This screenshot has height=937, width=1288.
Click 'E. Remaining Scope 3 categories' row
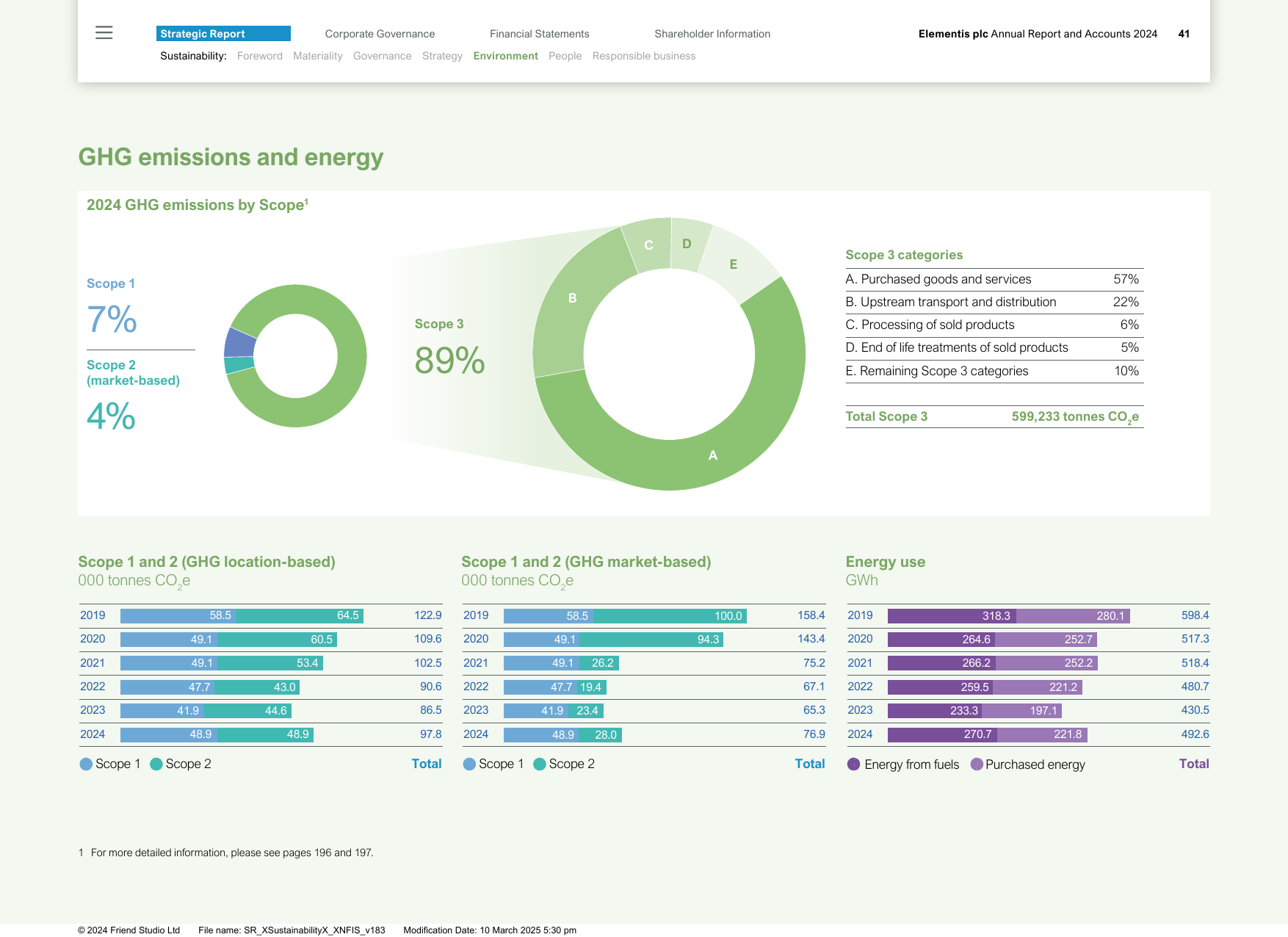994,371
